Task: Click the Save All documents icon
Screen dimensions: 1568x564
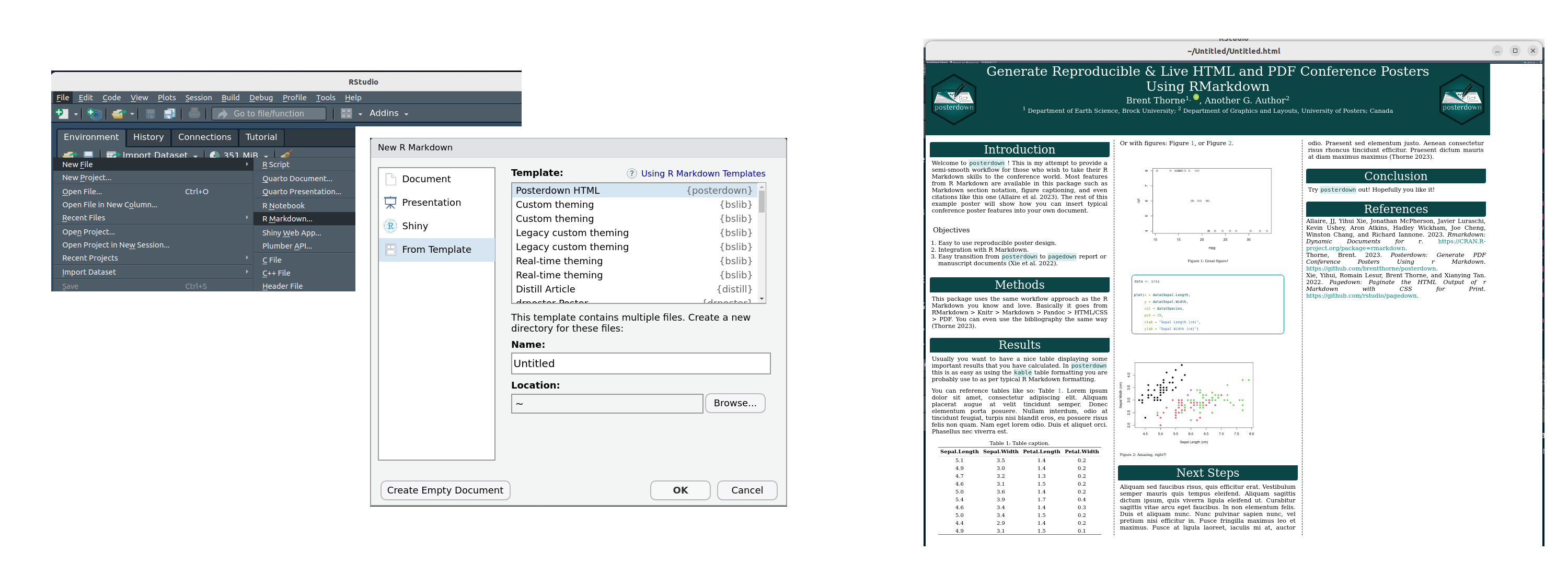Action: point(170,114)
